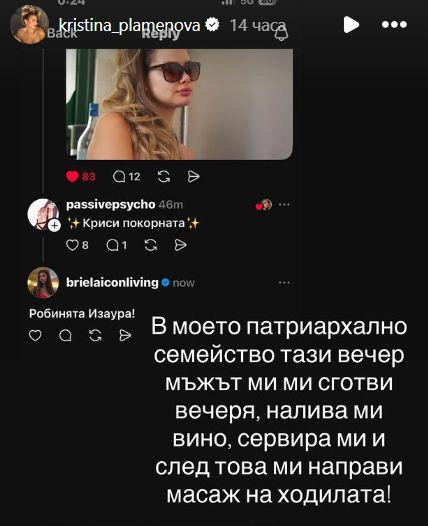Play the story with the play button

351,25
